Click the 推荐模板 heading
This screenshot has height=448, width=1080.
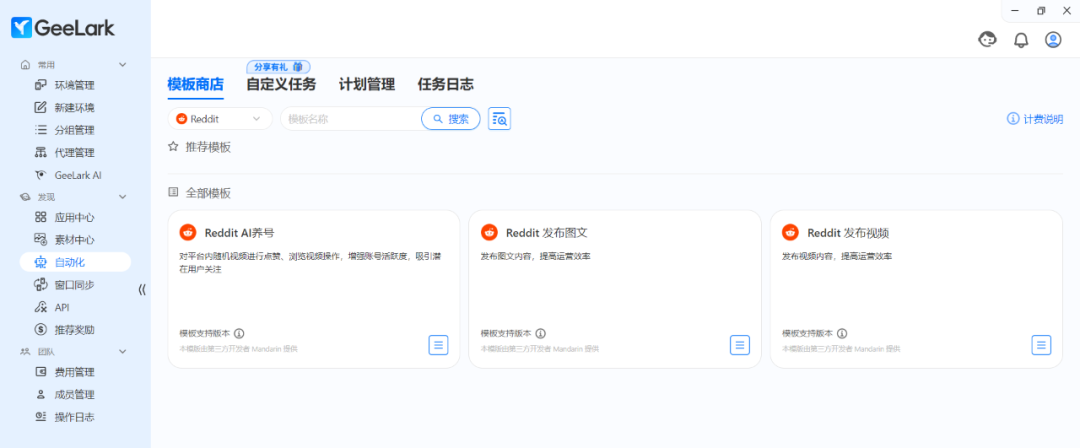[x=208, y=147]
